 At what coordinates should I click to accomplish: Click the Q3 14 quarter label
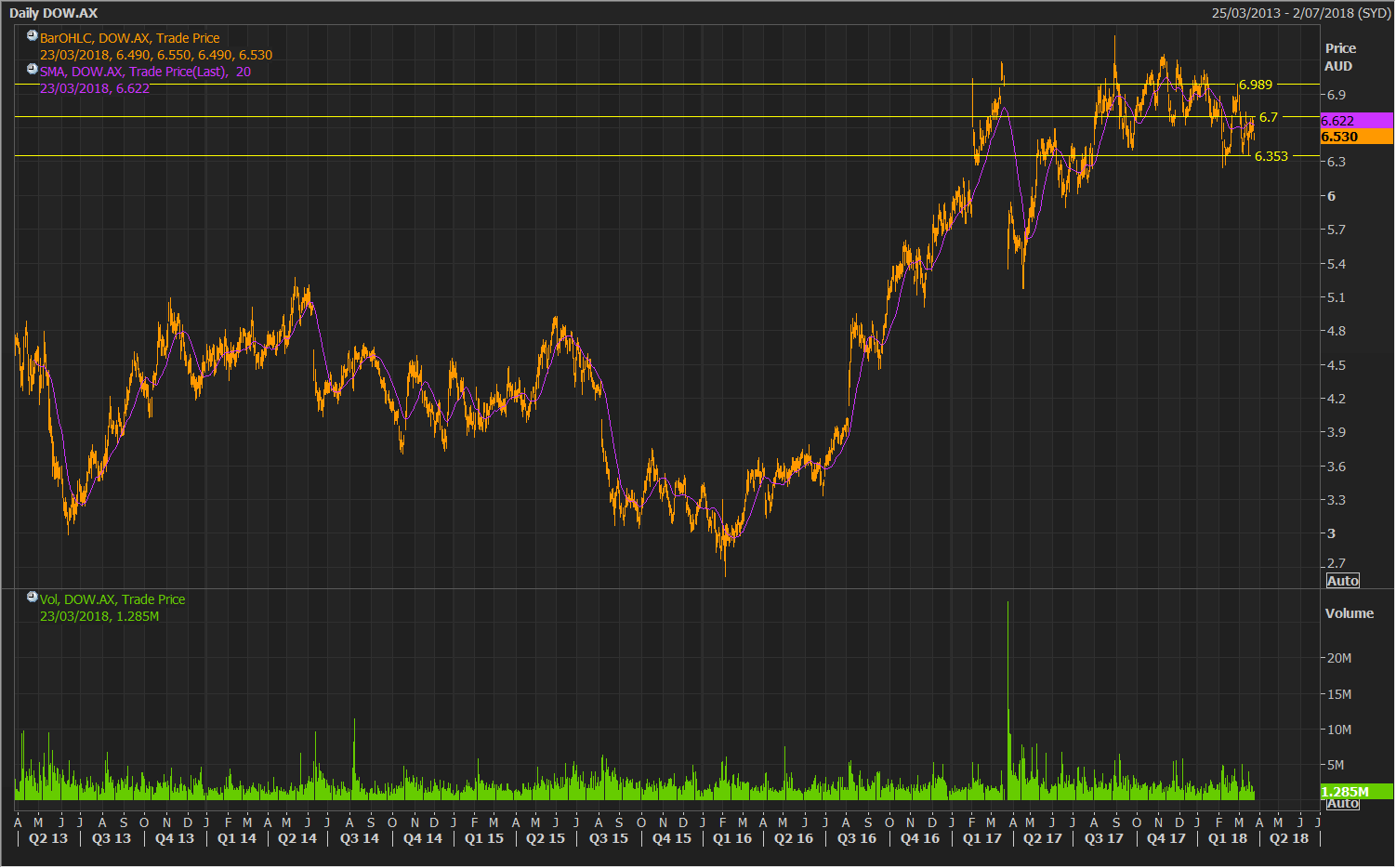click(360, 838)
